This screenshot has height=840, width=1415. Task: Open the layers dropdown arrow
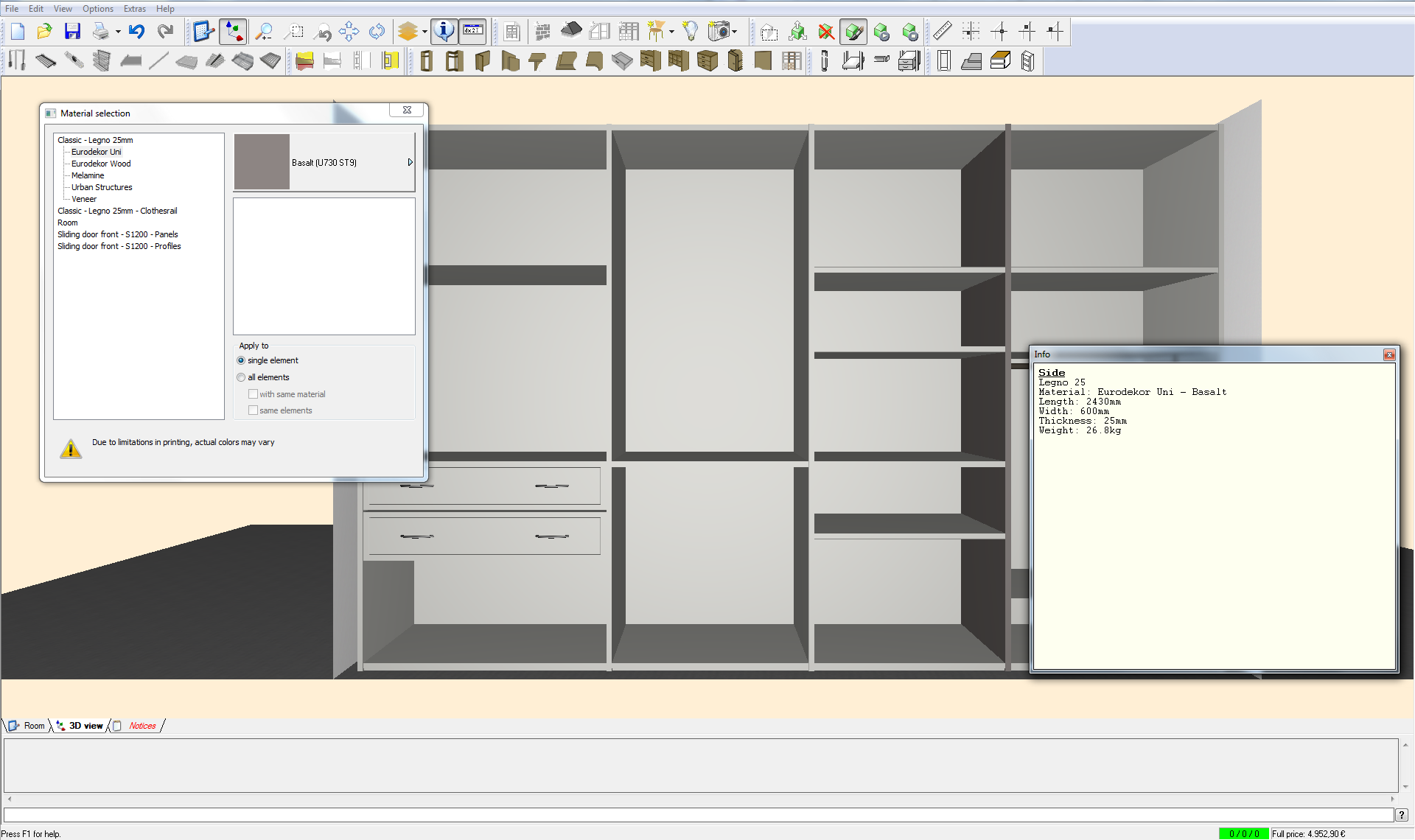(424, 32)
